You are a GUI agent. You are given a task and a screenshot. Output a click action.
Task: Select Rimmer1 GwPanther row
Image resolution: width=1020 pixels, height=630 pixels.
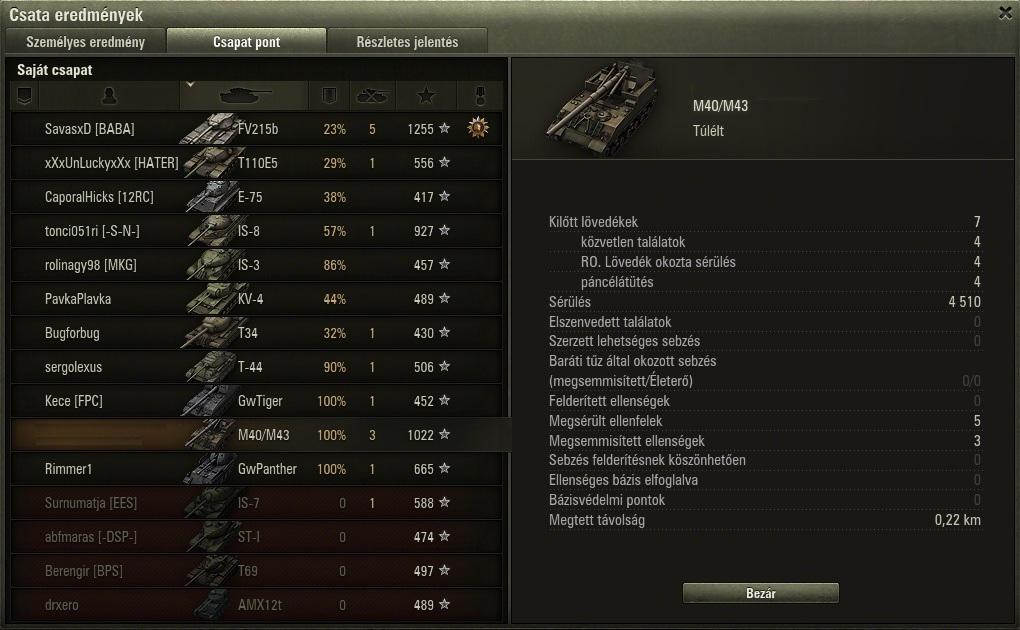click(257, 469)
